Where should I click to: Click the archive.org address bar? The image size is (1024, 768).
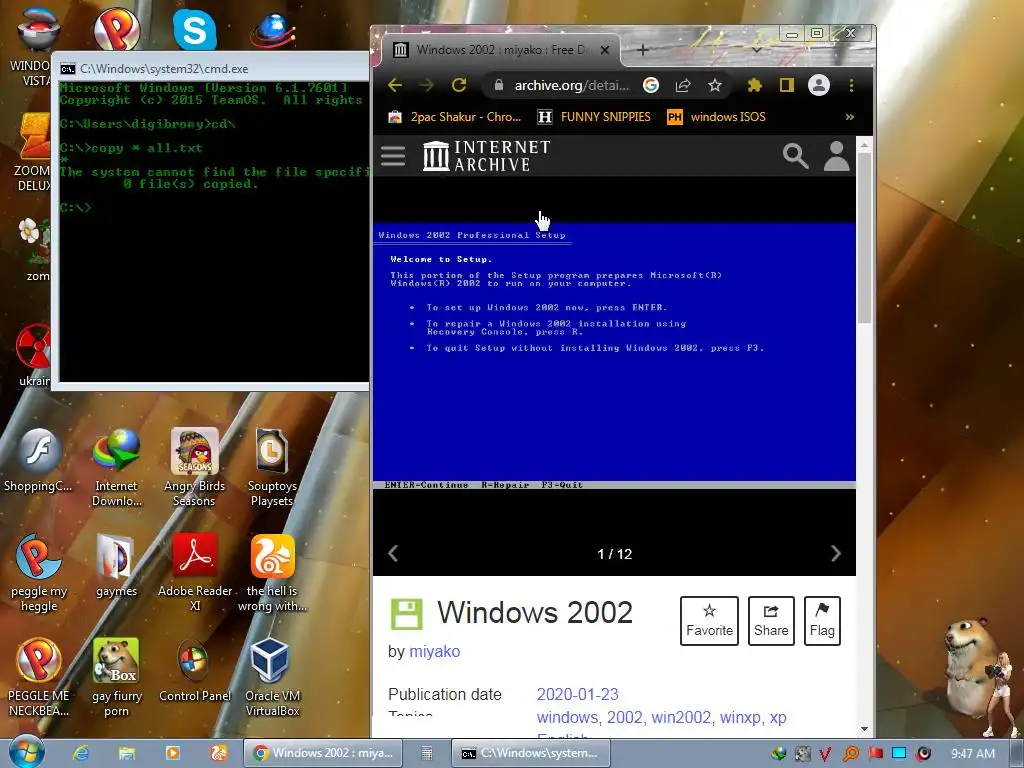point(573,86)
